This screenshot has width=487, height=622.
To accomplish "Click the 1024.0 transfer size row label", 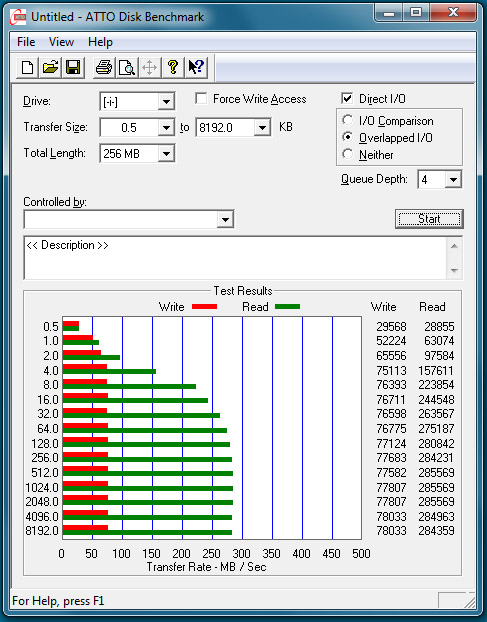I will (42, 488).
